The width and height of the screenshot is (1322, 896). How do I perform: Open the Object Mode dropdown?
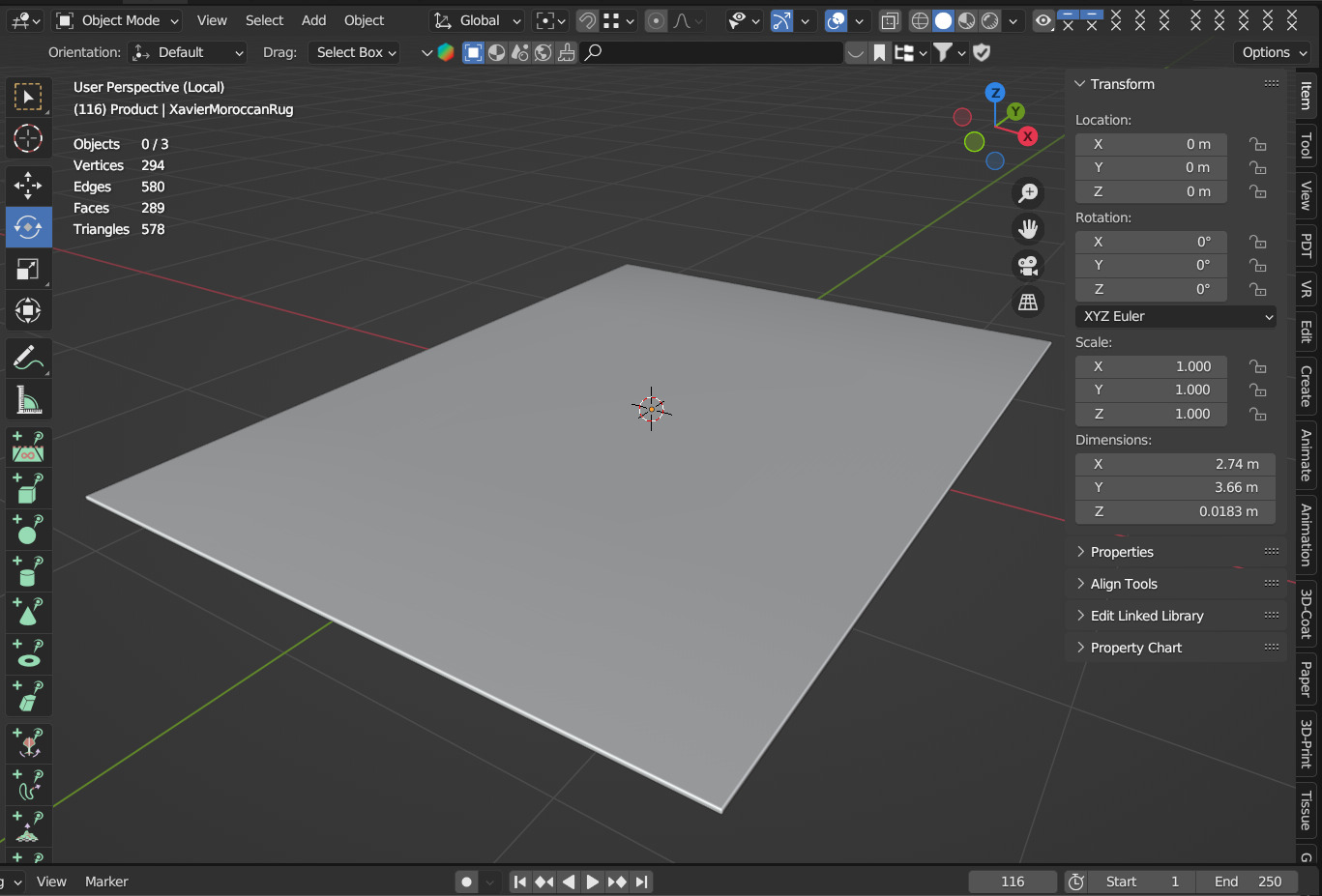pyautogui.click(x=118, y=20)
